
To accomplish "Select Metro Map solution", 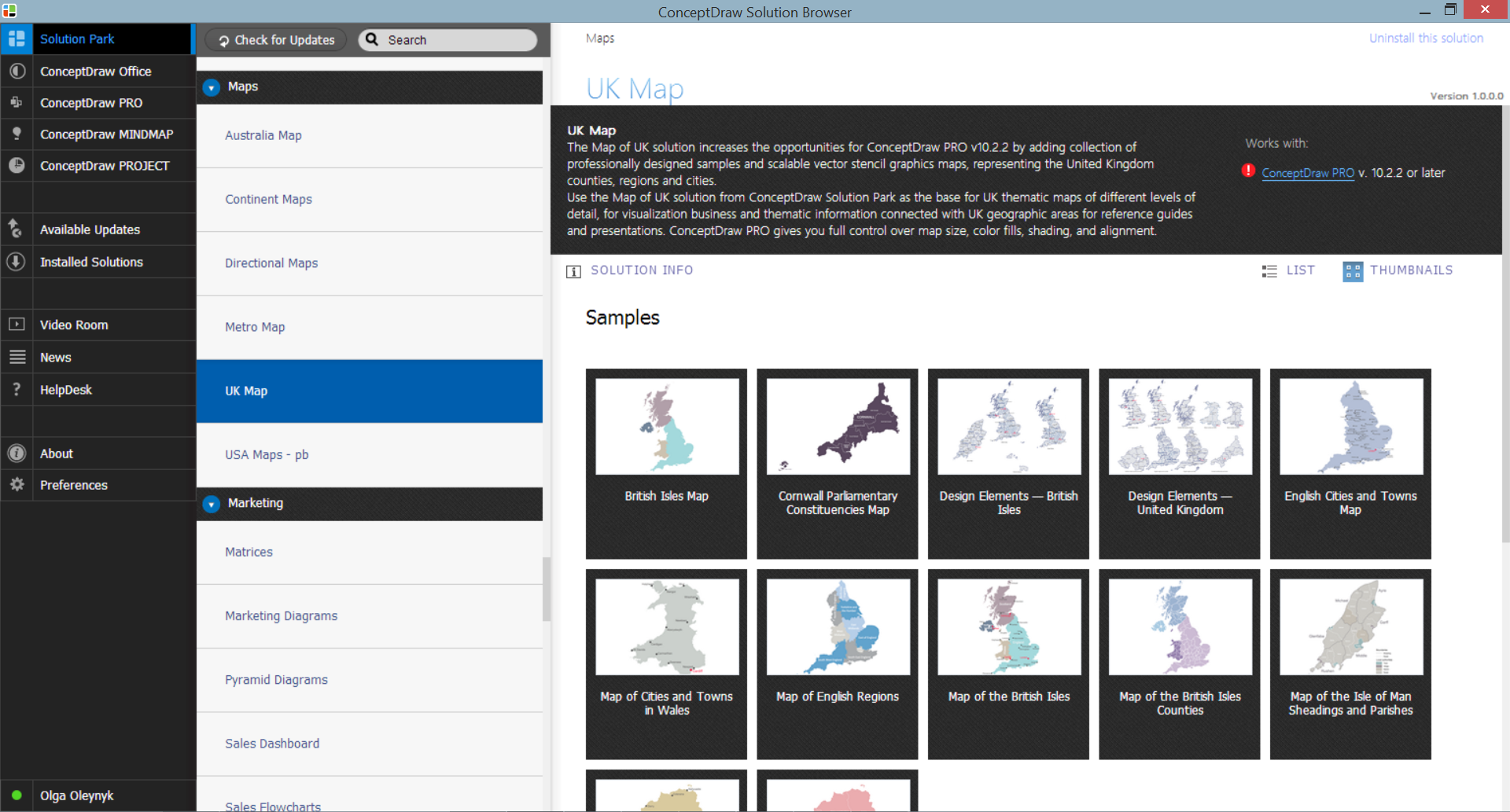I will 370,327.
